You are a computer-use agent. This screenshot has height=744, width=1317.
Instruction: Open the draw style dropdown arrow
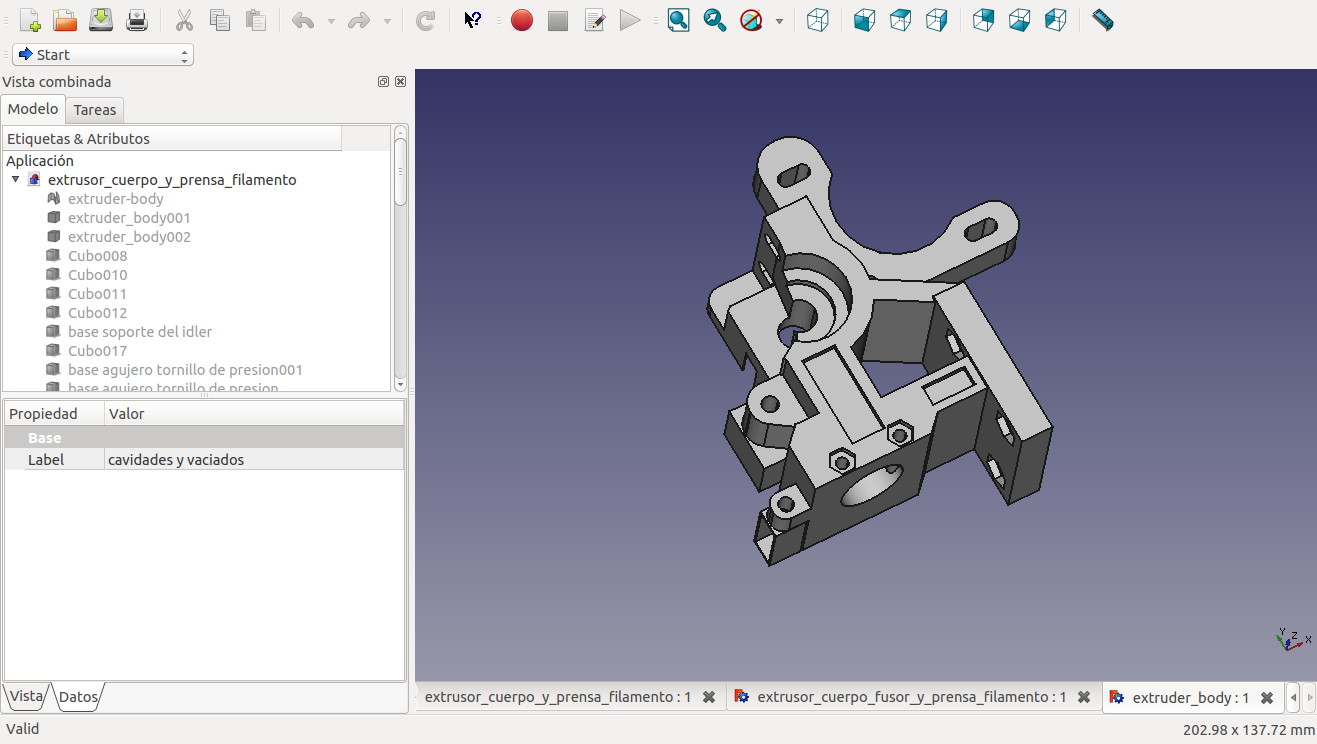pyautogui.click(x=779, y=21)
